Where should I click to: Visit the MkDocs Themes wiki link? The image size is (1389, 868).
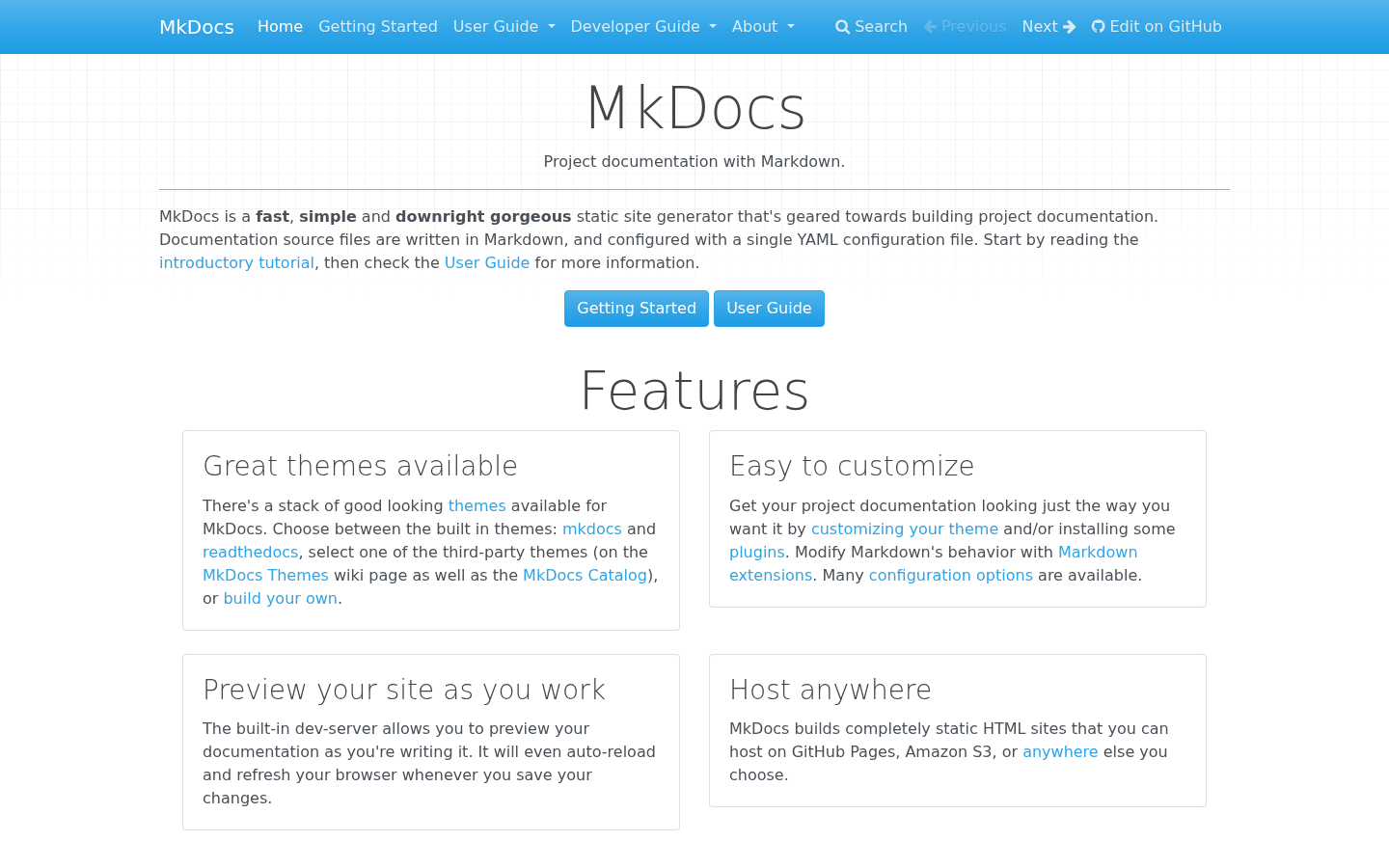coord(265,576)
